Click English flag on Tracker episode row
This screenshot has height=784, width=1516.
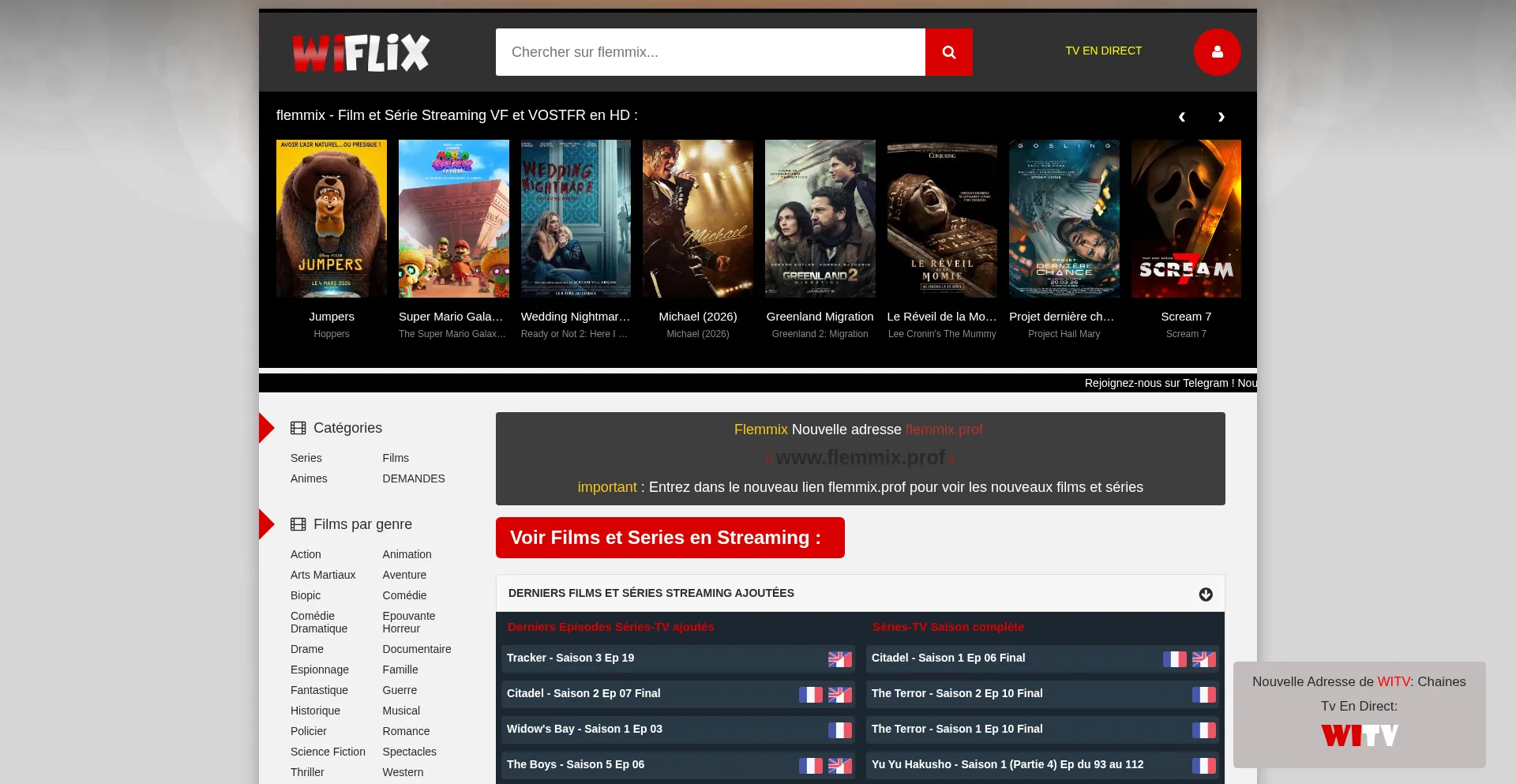[x=840, y=659]
